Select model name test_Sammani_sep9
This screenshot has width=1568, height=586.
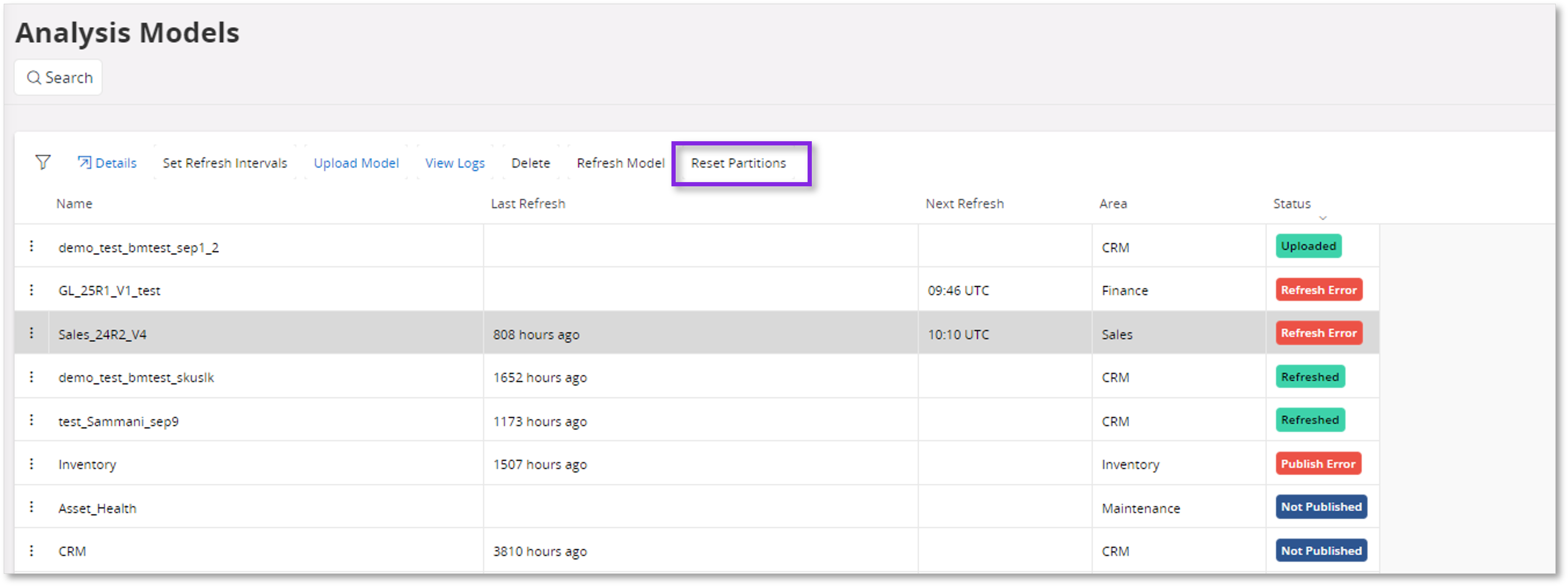point(118,422)
